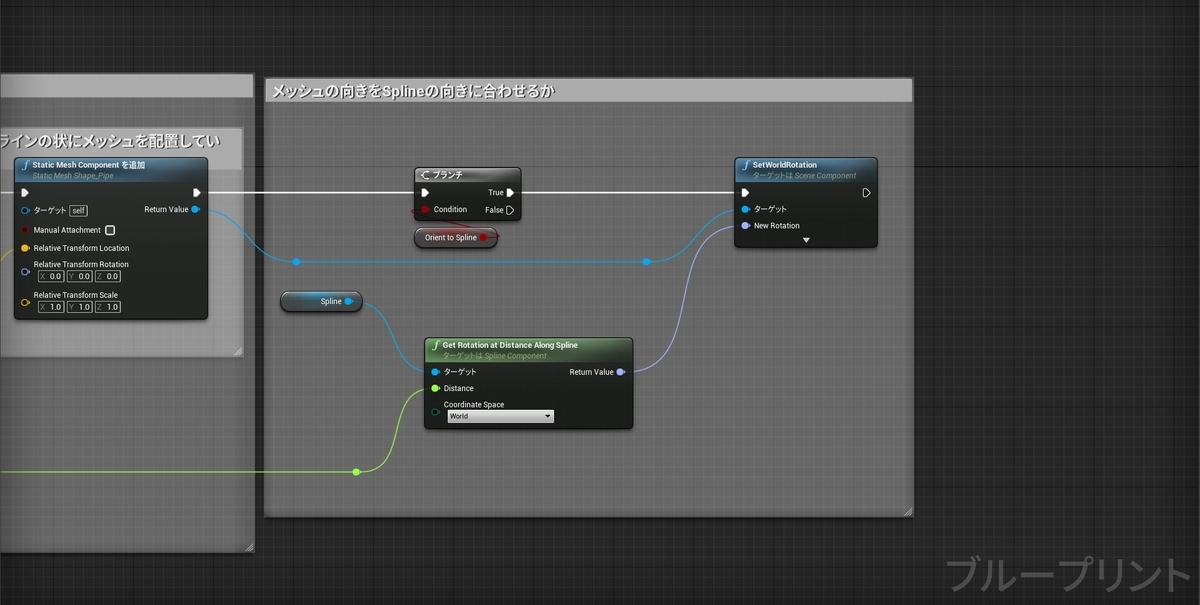Click Relative Transform Location pin
This screenshot has width=1200, height=605.
[25, 248]
